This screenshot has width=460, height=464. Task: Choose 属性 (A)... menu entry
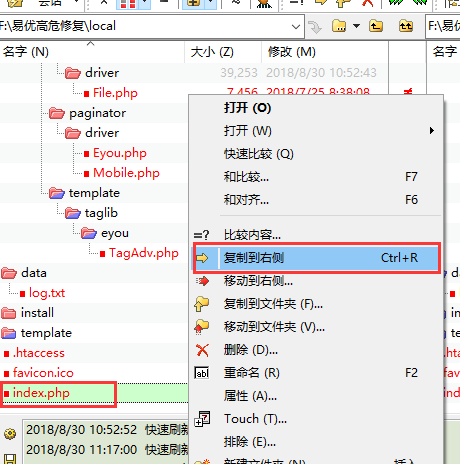coord(317,396)
